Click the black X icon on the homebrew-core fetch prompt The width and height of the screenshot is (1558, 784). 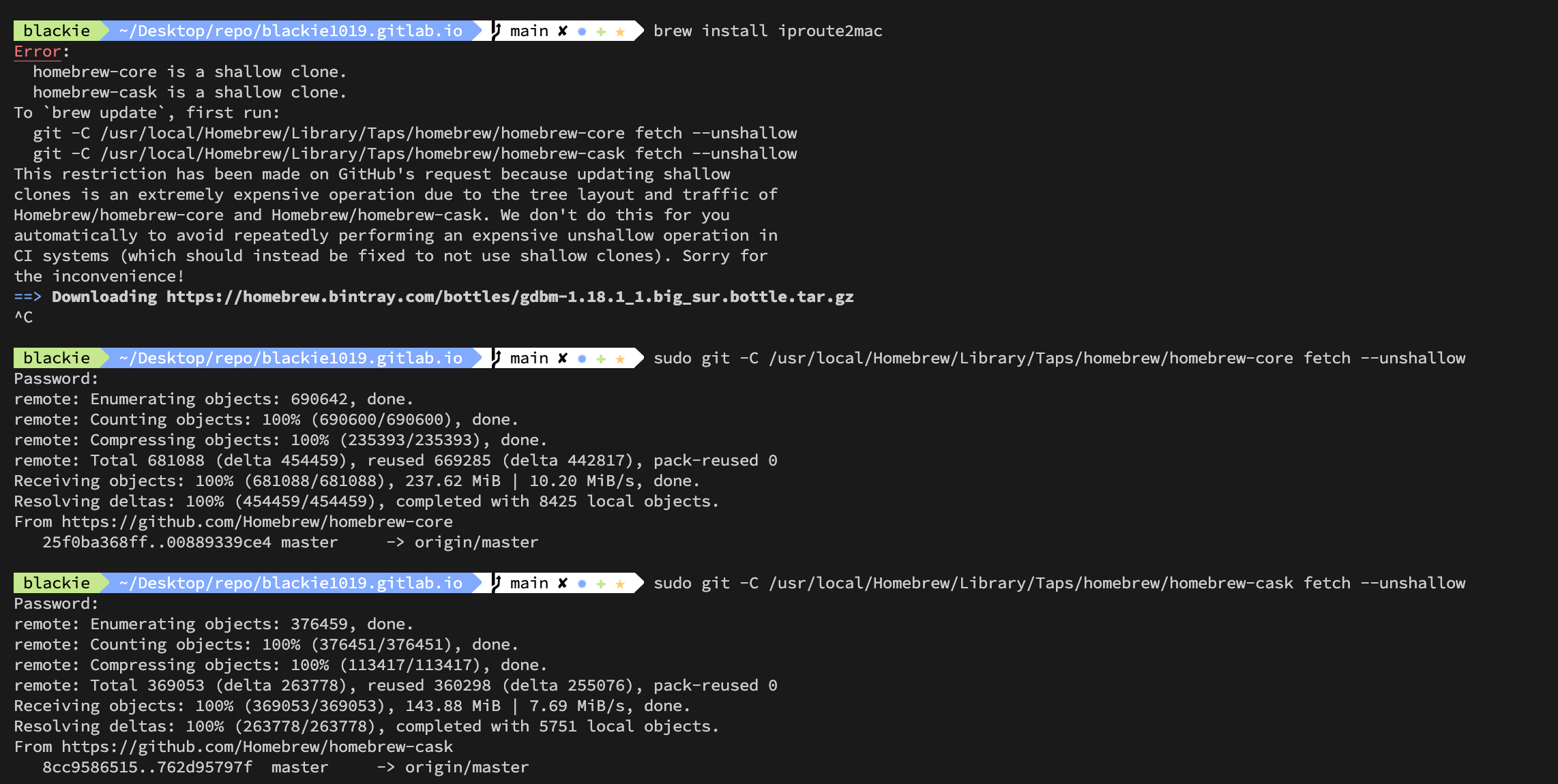[563, 358]
